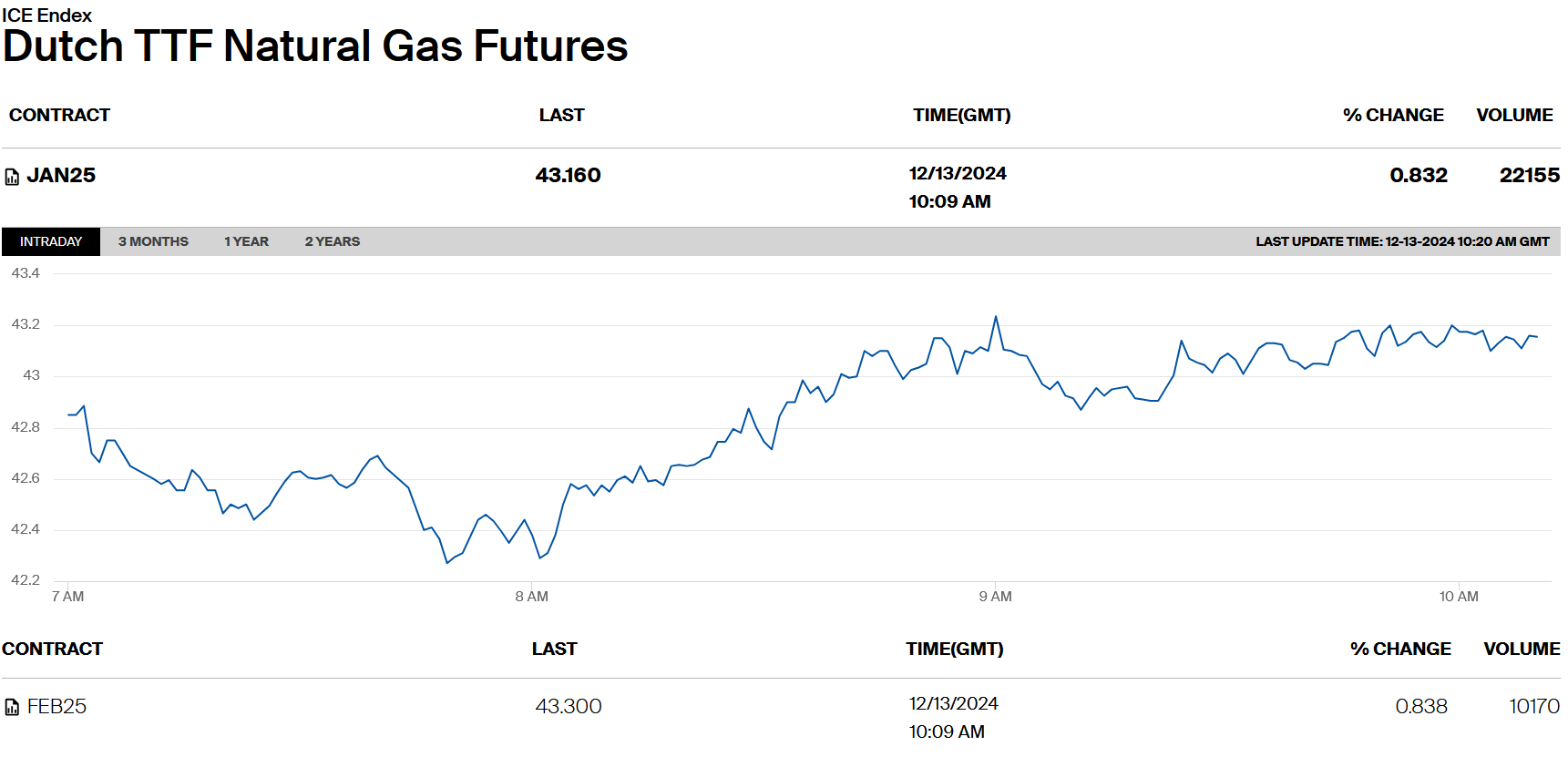Screen dimensions: 1568x757
Task: Open the FEB25 contract link
Action: [56, 706]
